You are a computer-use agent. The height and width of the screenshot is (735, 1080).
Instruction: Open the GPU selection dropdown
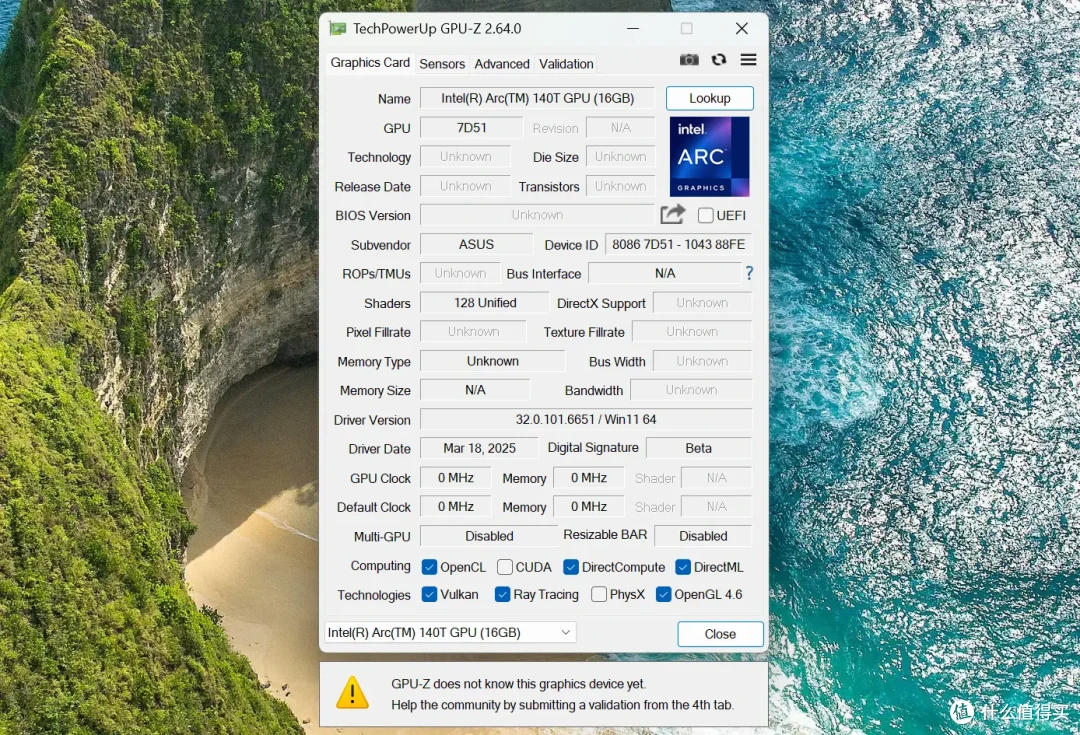450,632
